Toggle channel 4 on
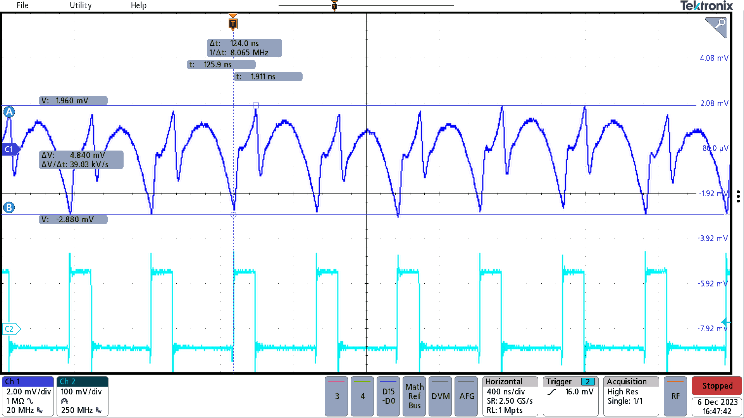Screen dimensions: 744x418 [x=363, y=396]
